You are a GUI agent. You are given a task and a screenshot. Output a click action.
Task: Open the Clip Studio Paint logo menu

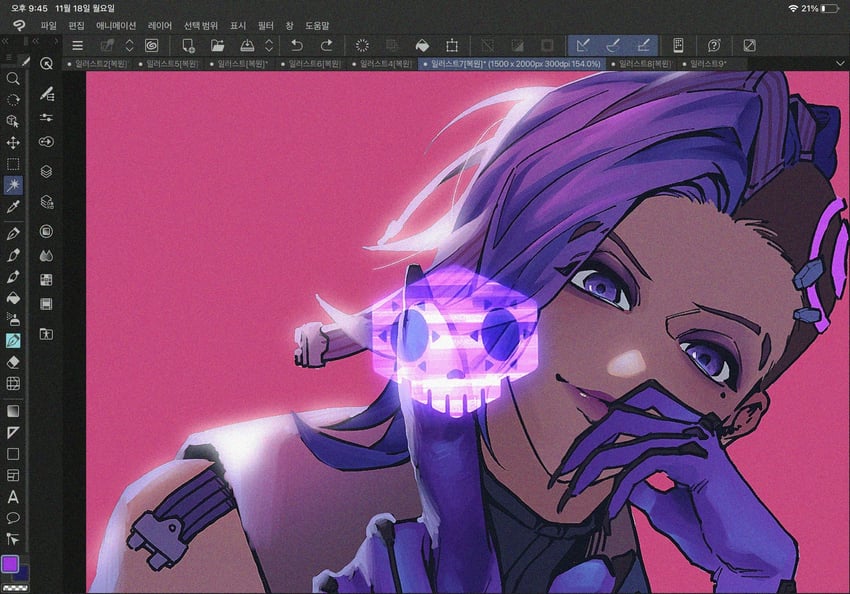pos(19,25)
